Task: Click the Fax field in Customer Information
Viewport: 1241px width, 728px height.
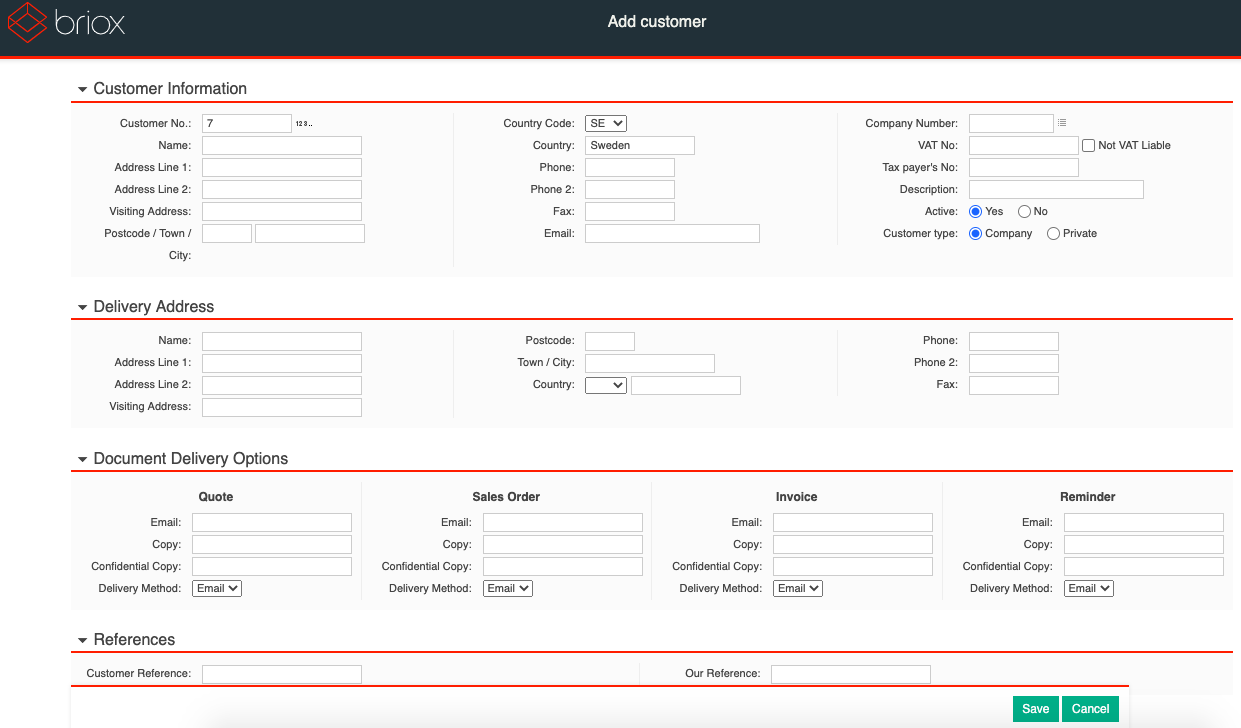Action: pos(630,211)
